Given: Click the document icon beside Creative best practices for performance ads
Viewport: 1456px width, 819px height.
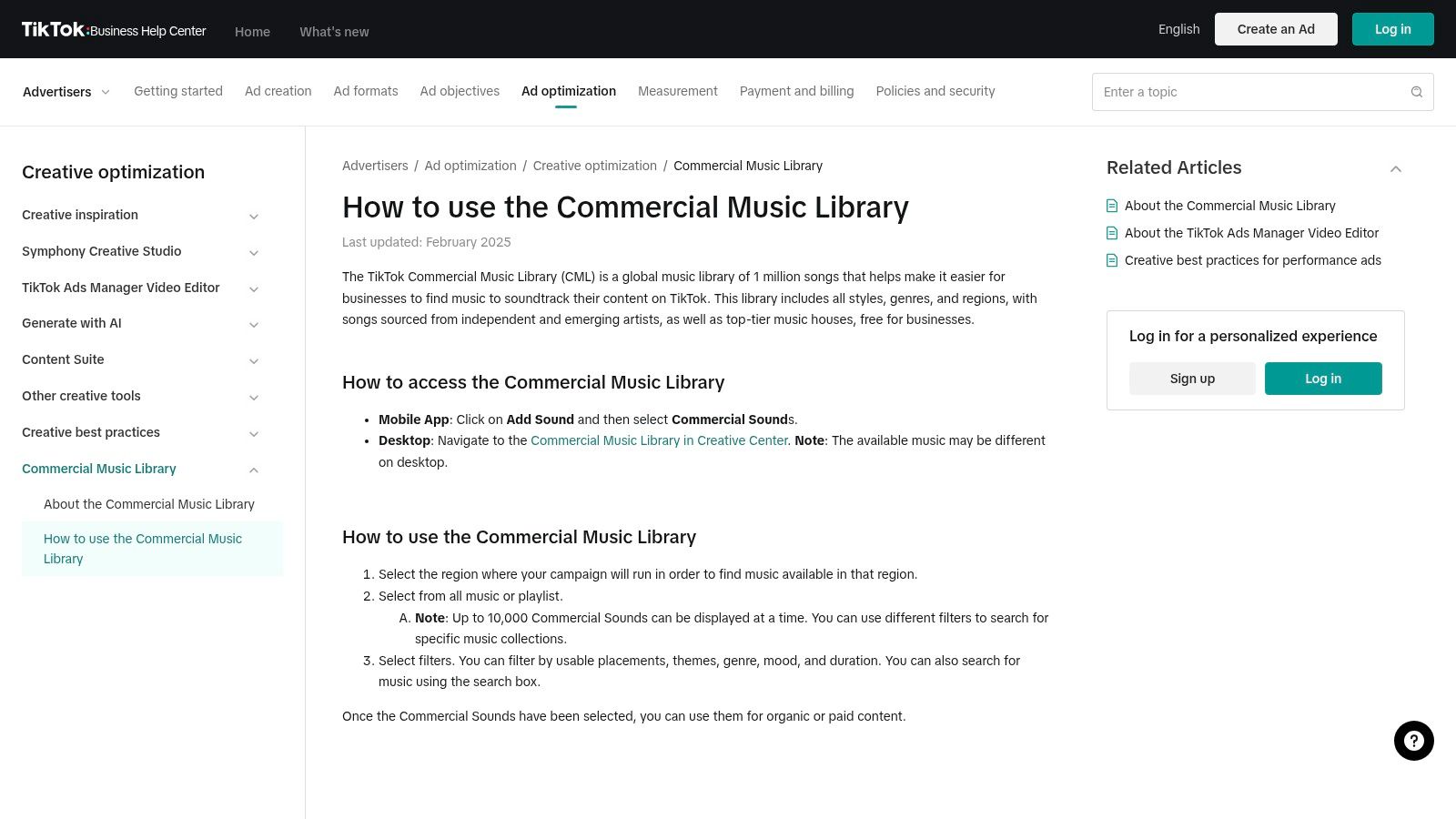Looking at the screenshot, I should [x=1112, y=260].
